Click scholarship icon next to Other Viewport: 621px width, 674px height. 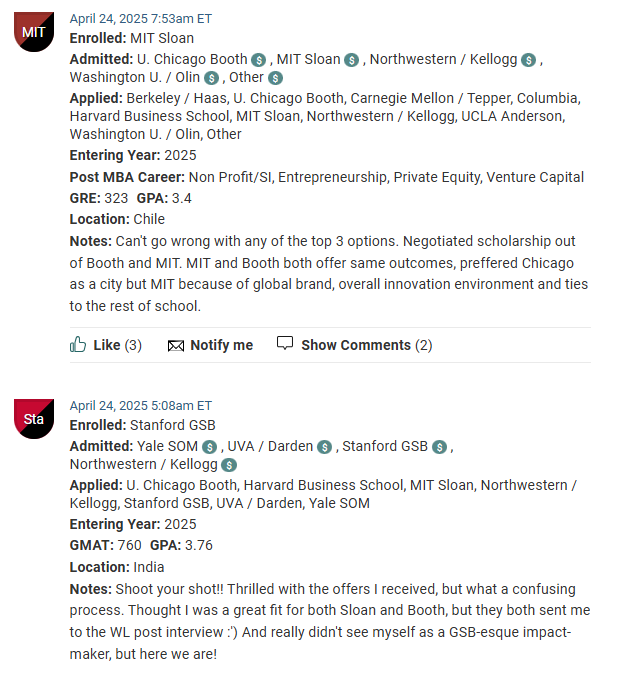pos(276,78)
